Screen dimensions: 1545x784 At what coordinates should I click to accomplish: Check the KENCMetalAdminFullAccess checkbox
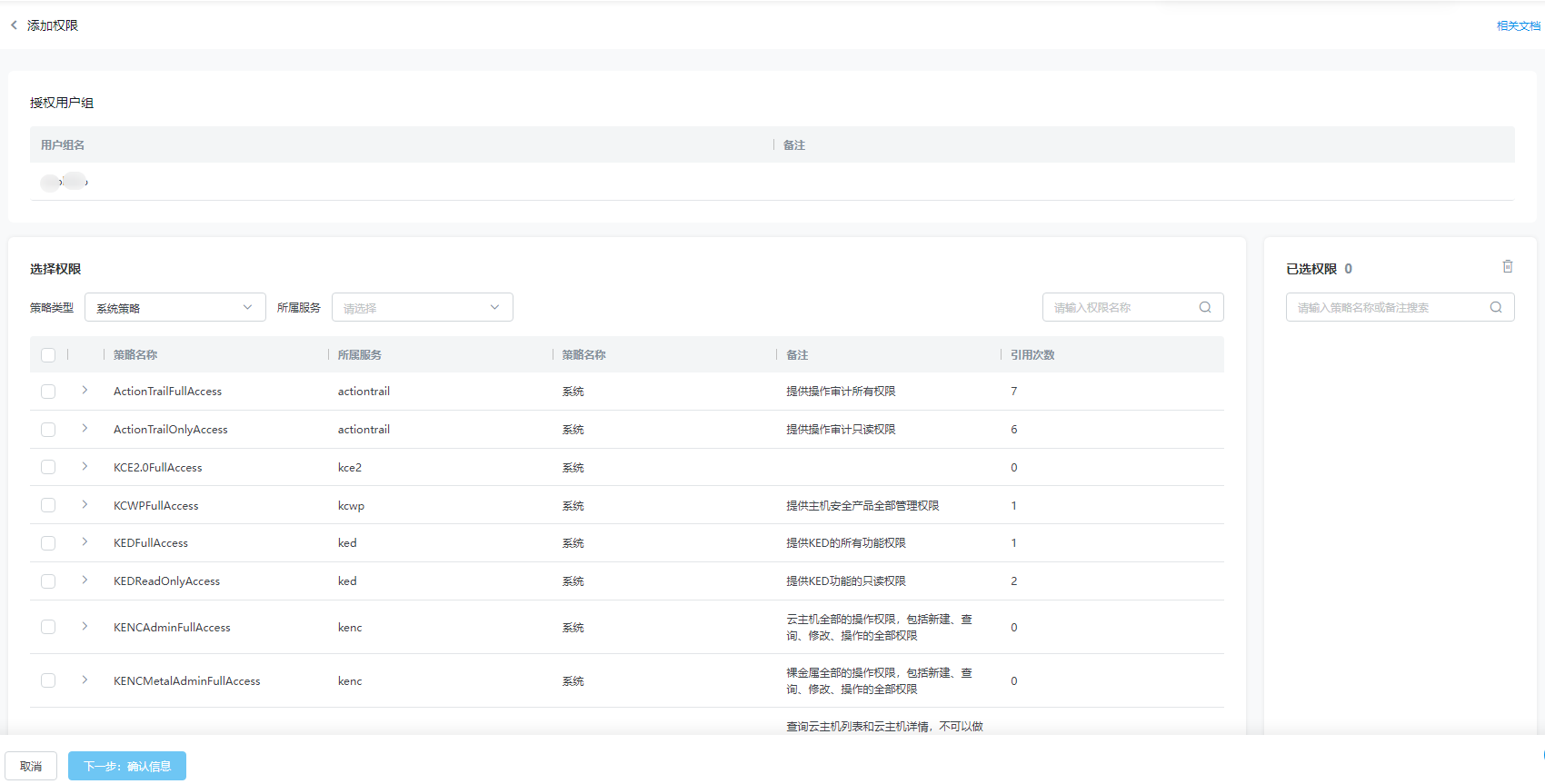(48, 680)
